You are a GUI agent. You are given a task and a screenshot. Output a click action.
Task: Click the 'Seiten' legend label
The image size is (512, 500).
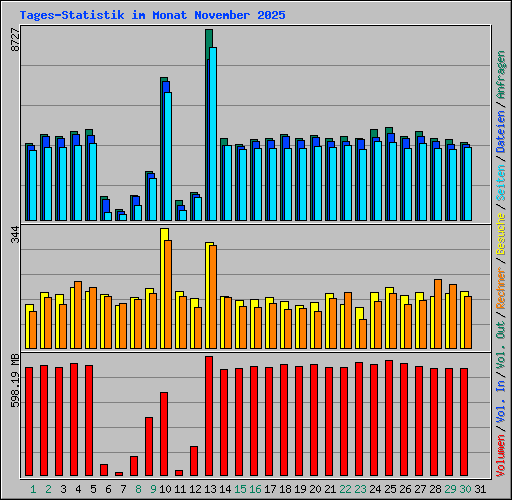pos(501,183)
